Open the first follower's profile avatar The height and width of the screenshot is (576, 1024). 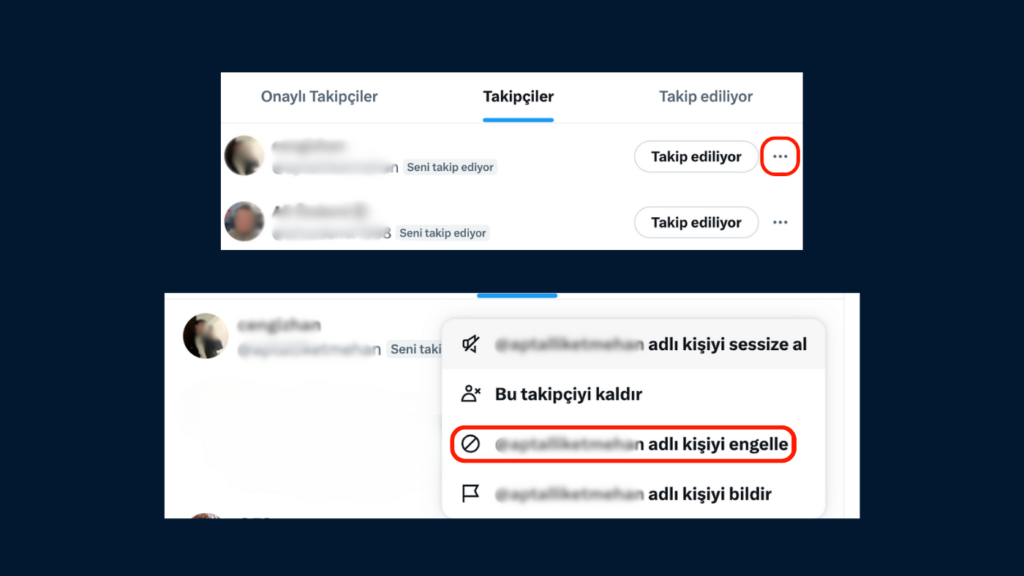pyautogui.click(x=244, y=155)
